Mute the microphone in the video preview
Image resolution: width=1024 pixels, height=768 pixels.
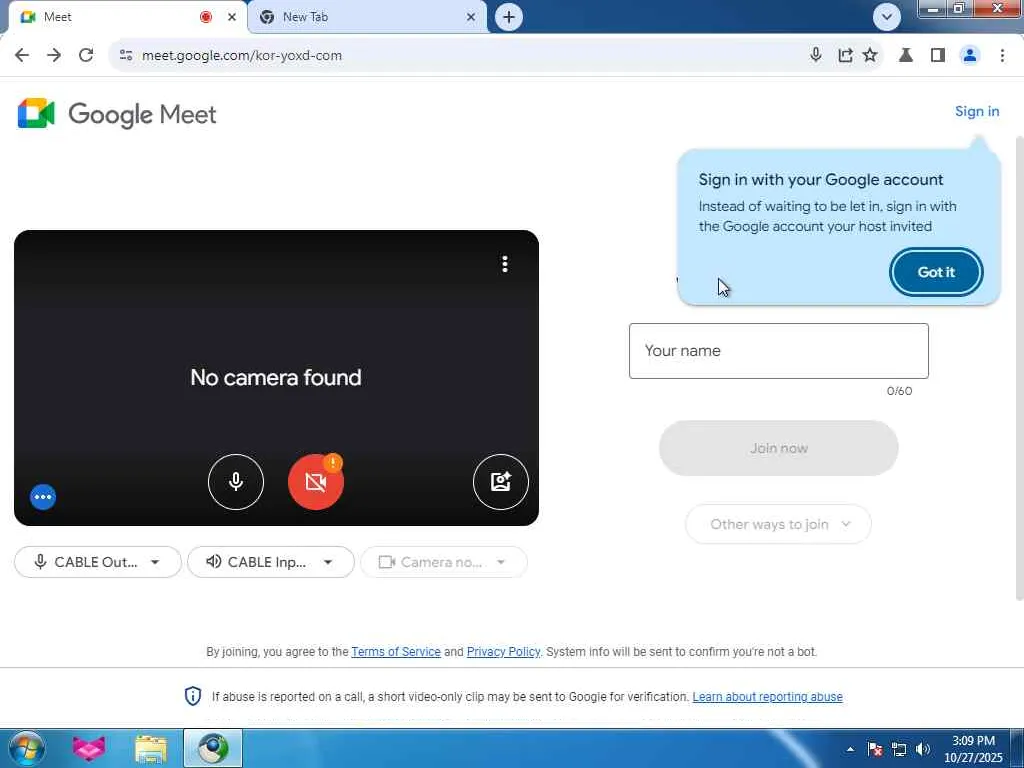[236, 482]
